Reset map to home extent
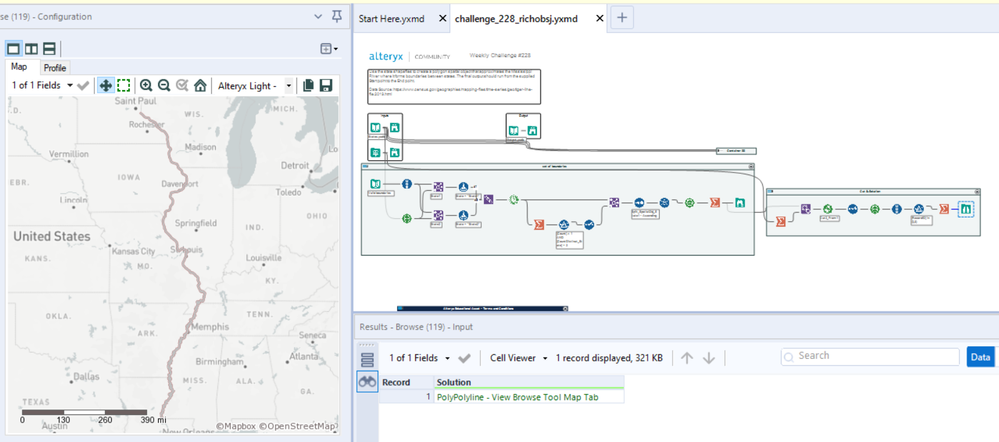The height and width of the screenshot is (442, 999). 200,85
